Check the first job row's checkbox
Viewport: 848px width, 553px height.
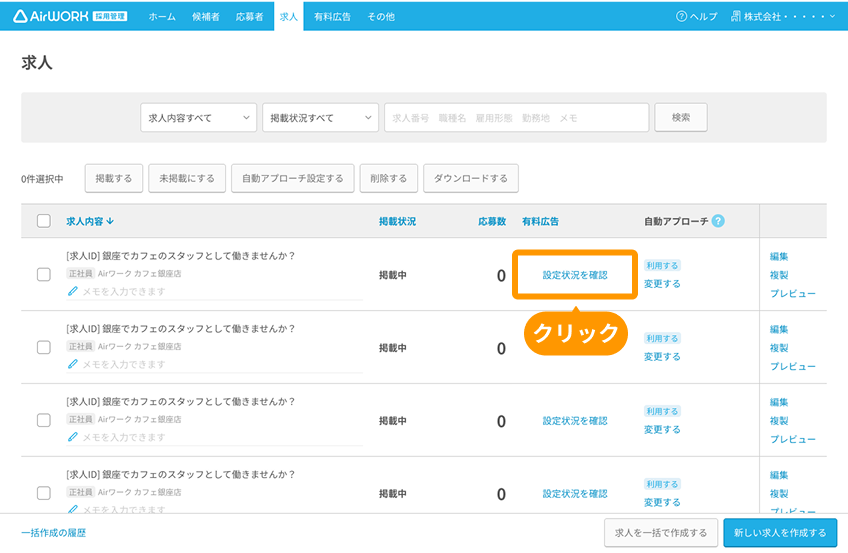[44, 275]
